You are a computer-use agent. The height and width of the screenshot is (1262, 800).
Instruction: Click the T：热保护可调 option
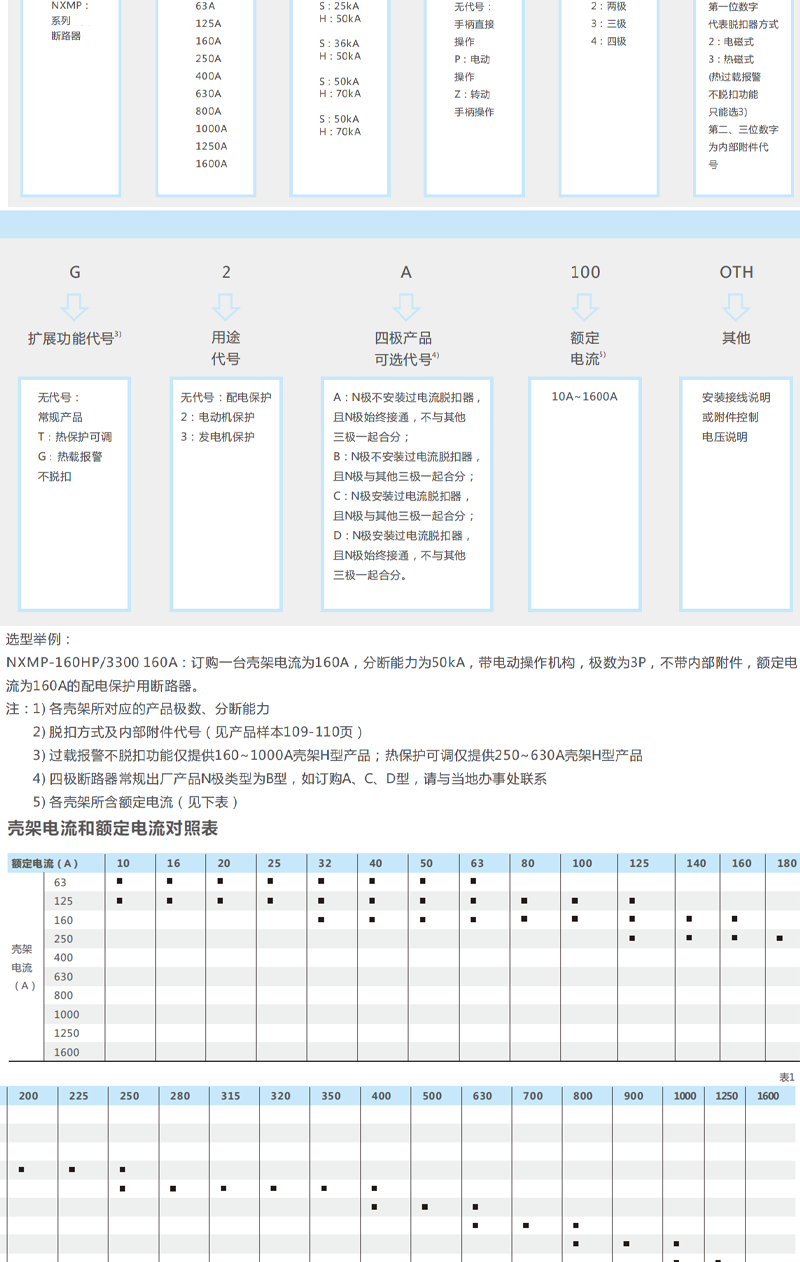[x=75, y=436]
